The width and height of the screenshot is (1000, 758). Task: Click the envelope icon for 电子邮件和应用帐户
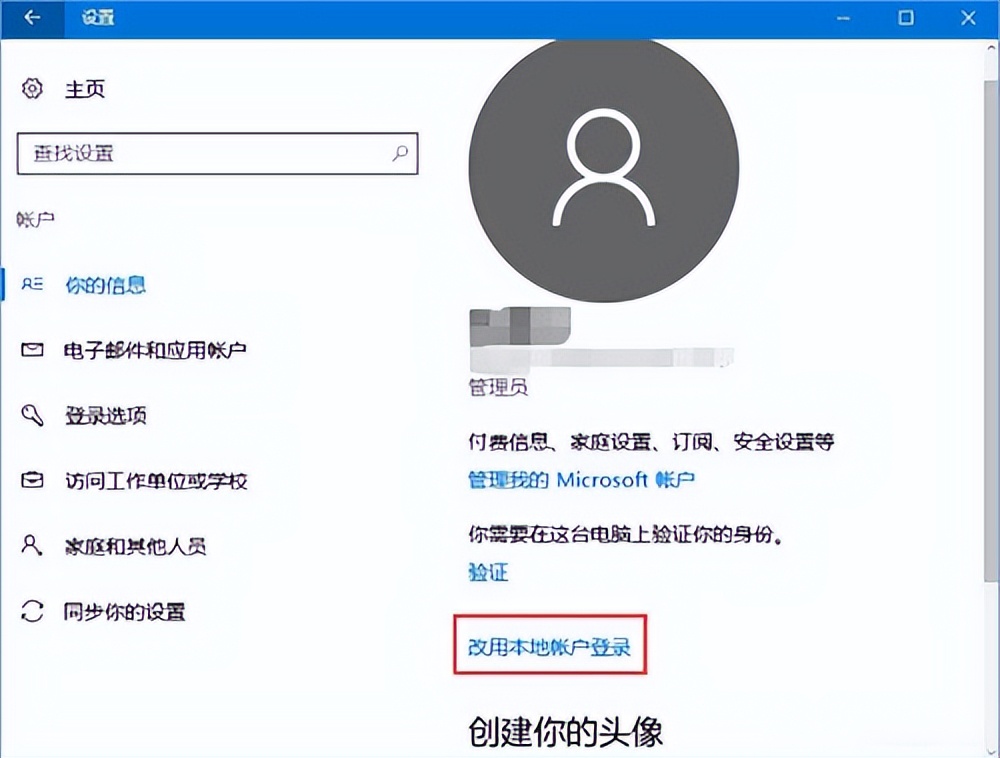click(32, 349)
